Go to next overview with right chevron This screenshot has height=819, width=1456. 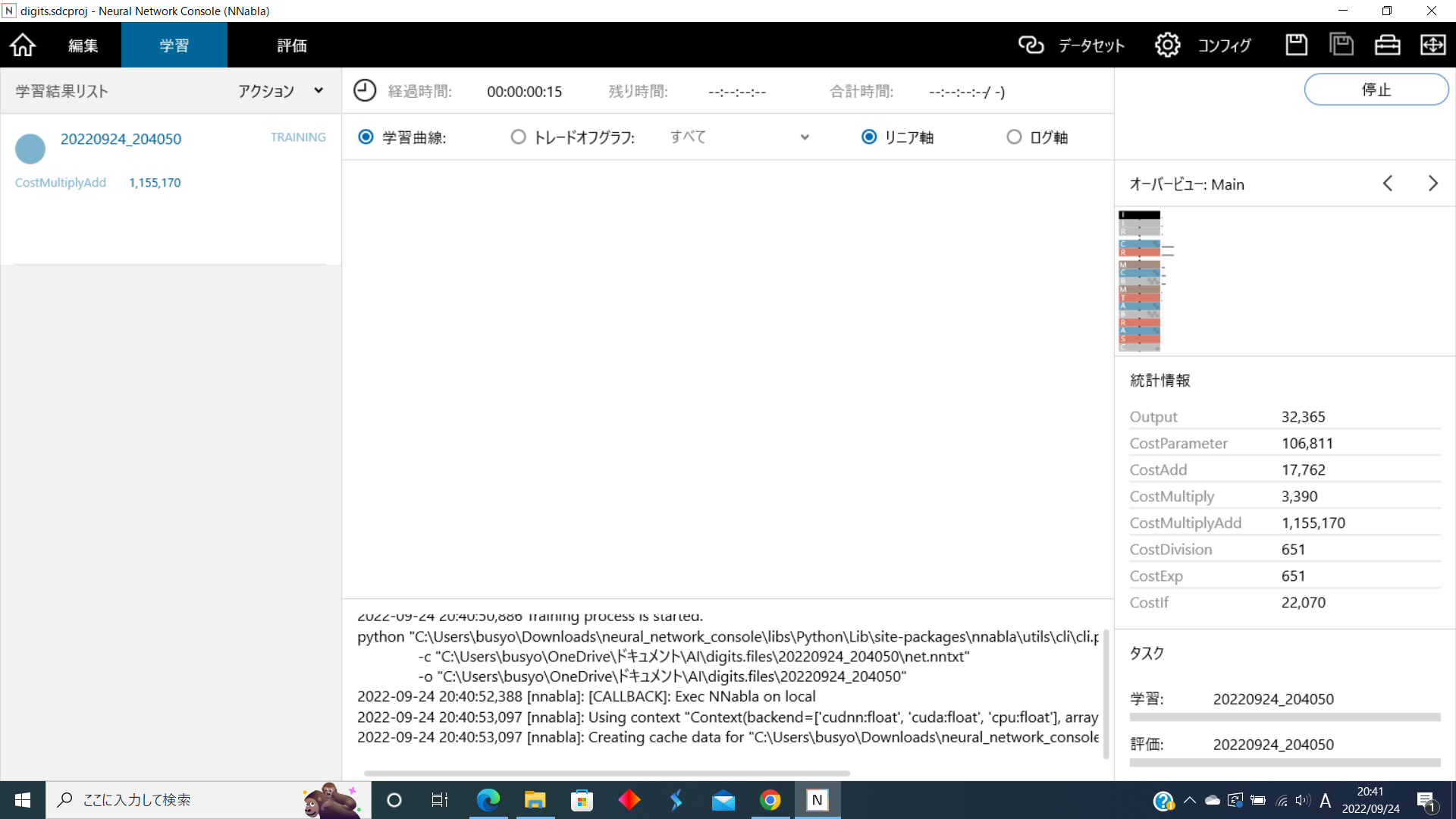tap(1432, 184)
